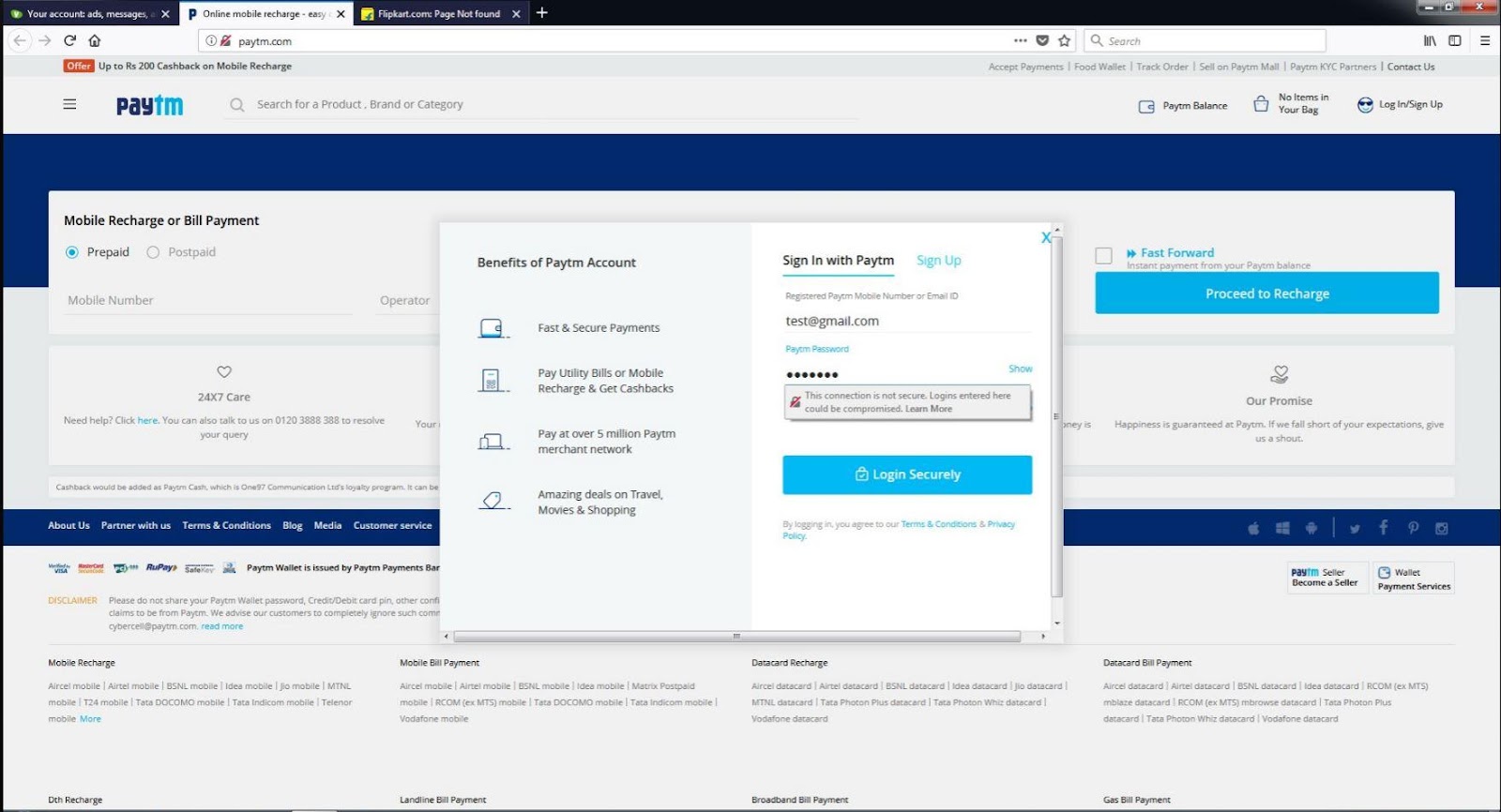Open the Android app footer icon

[1311, 528]
